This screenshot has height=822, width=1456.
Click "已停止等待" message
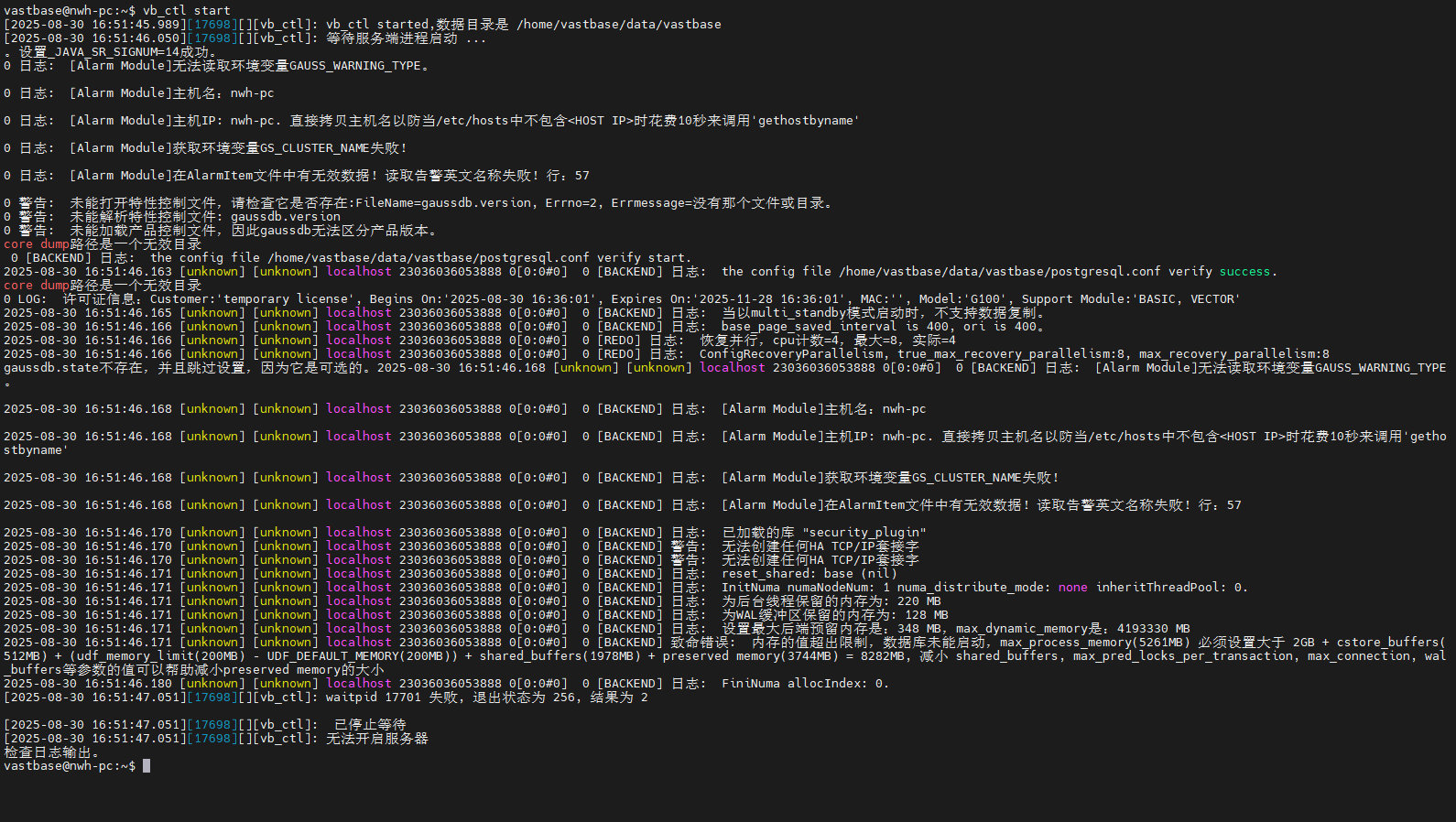[370, 725]
